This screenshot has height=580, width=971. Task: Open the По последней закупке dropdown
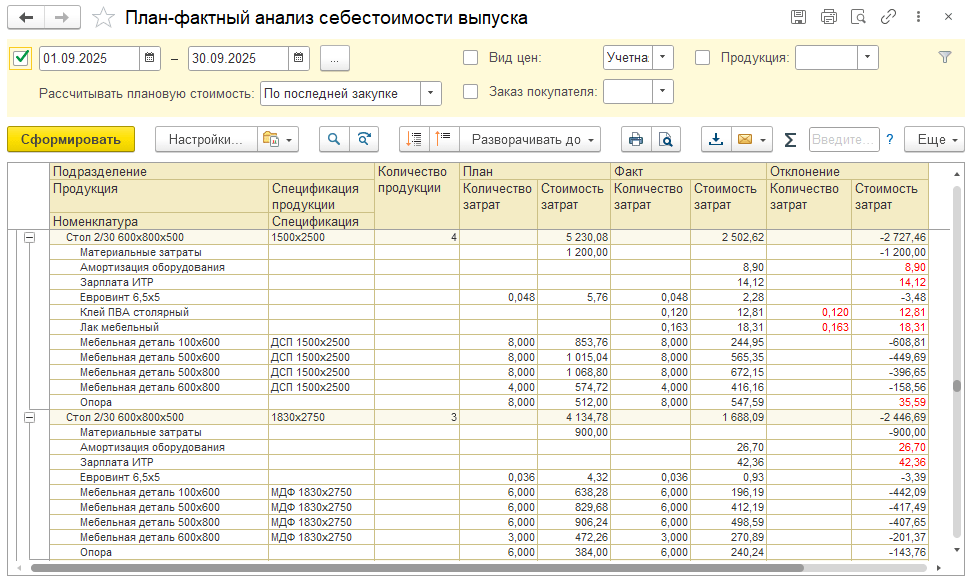point(430,93)
